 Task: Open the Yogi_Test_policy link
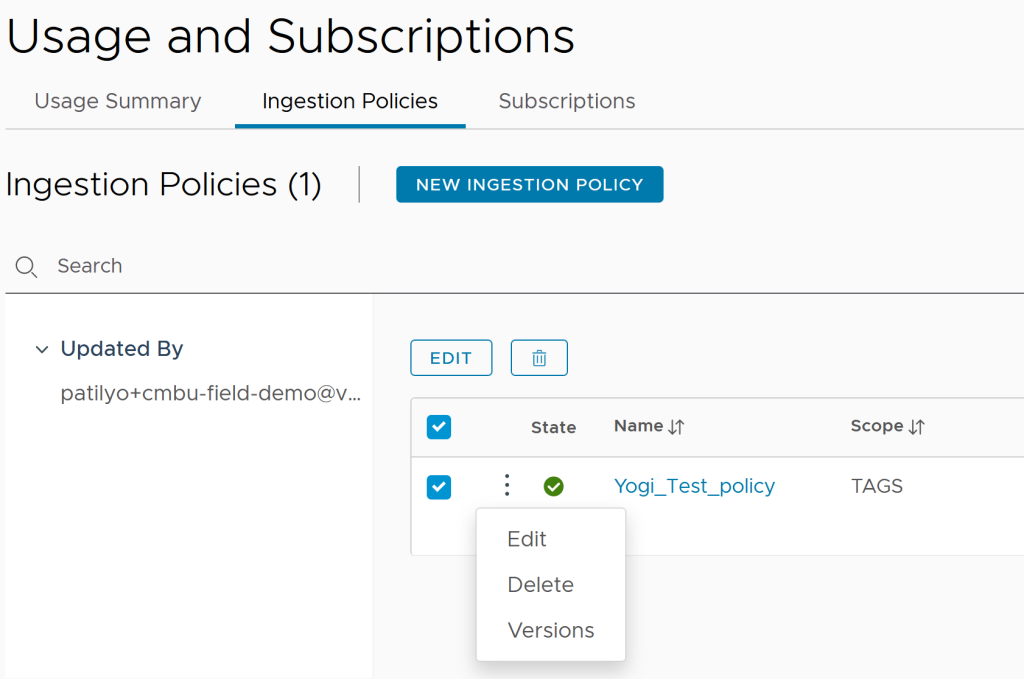click(694, 486)
